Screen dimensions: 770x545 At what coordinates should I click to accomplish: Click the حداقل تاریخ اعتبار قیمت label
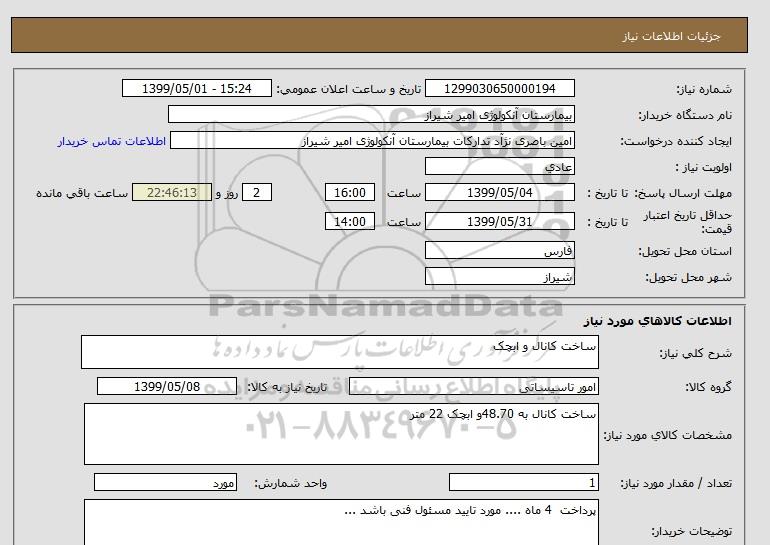[x=688, y=222]
